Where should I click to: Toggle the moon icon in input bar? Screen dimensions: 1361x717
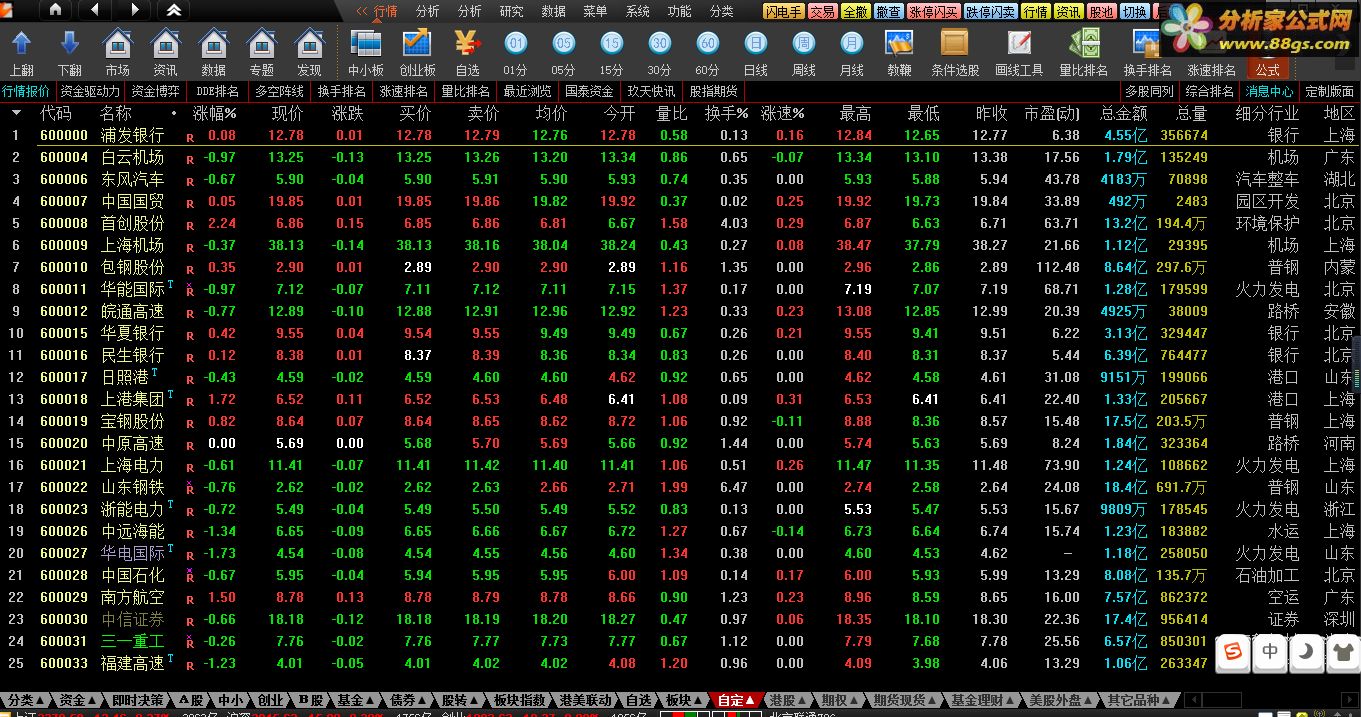pyautogui.click(x=1307, y=652)
